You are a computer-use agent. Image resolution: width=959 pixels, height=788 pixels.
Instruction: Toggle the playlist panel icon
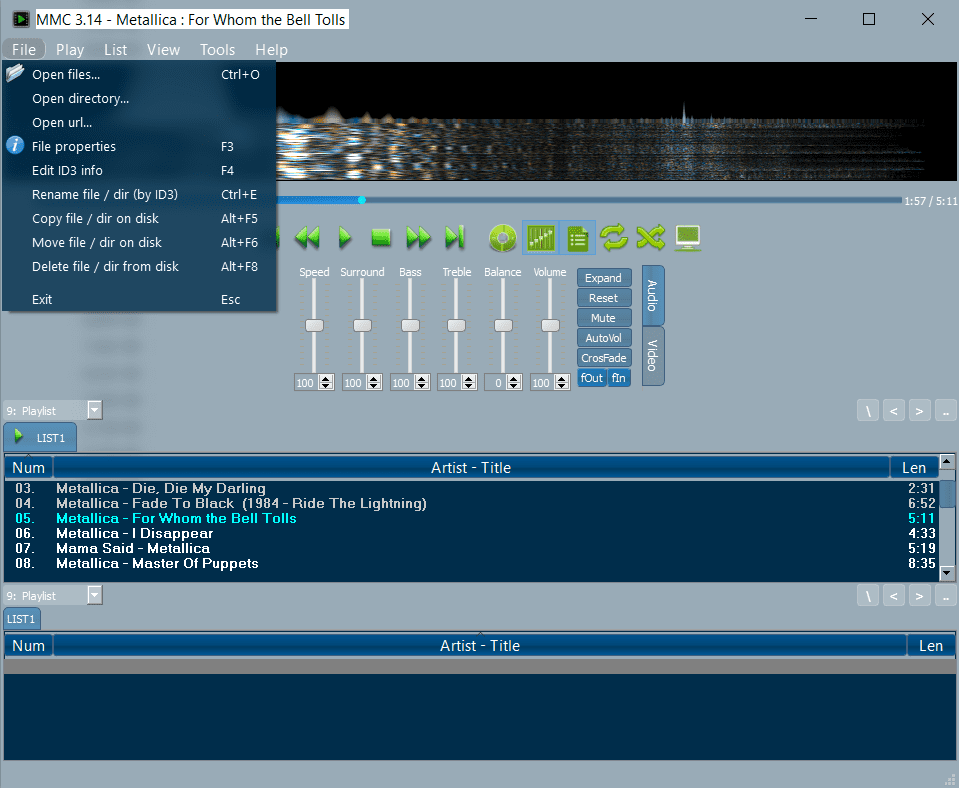(x=577, y=237)
